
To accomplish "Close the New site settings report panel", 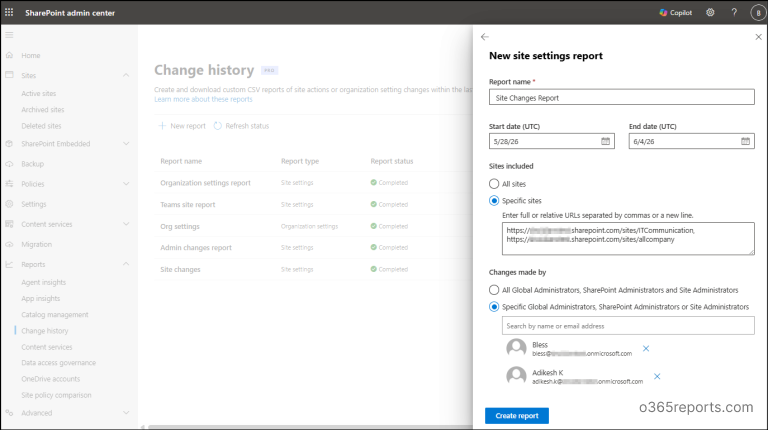I will pos(758,37).
